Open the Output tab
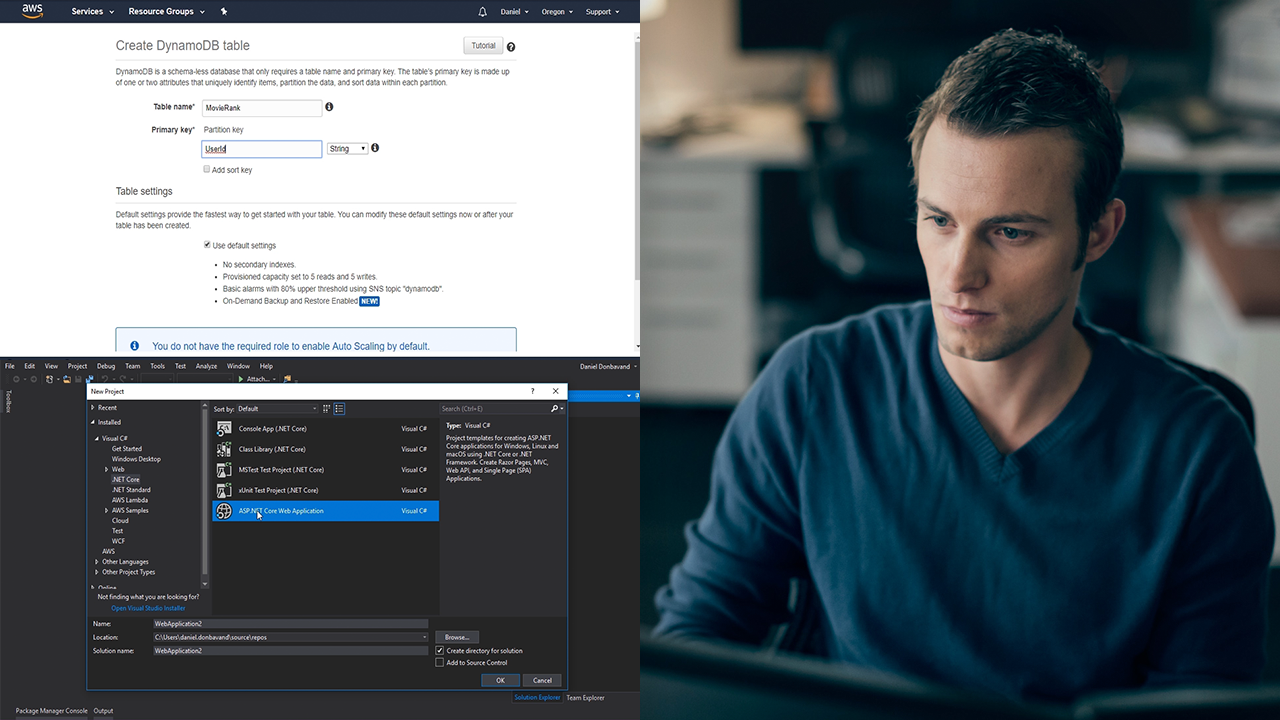Viewport: 1280px width, 720px height. tap(103, 711)
